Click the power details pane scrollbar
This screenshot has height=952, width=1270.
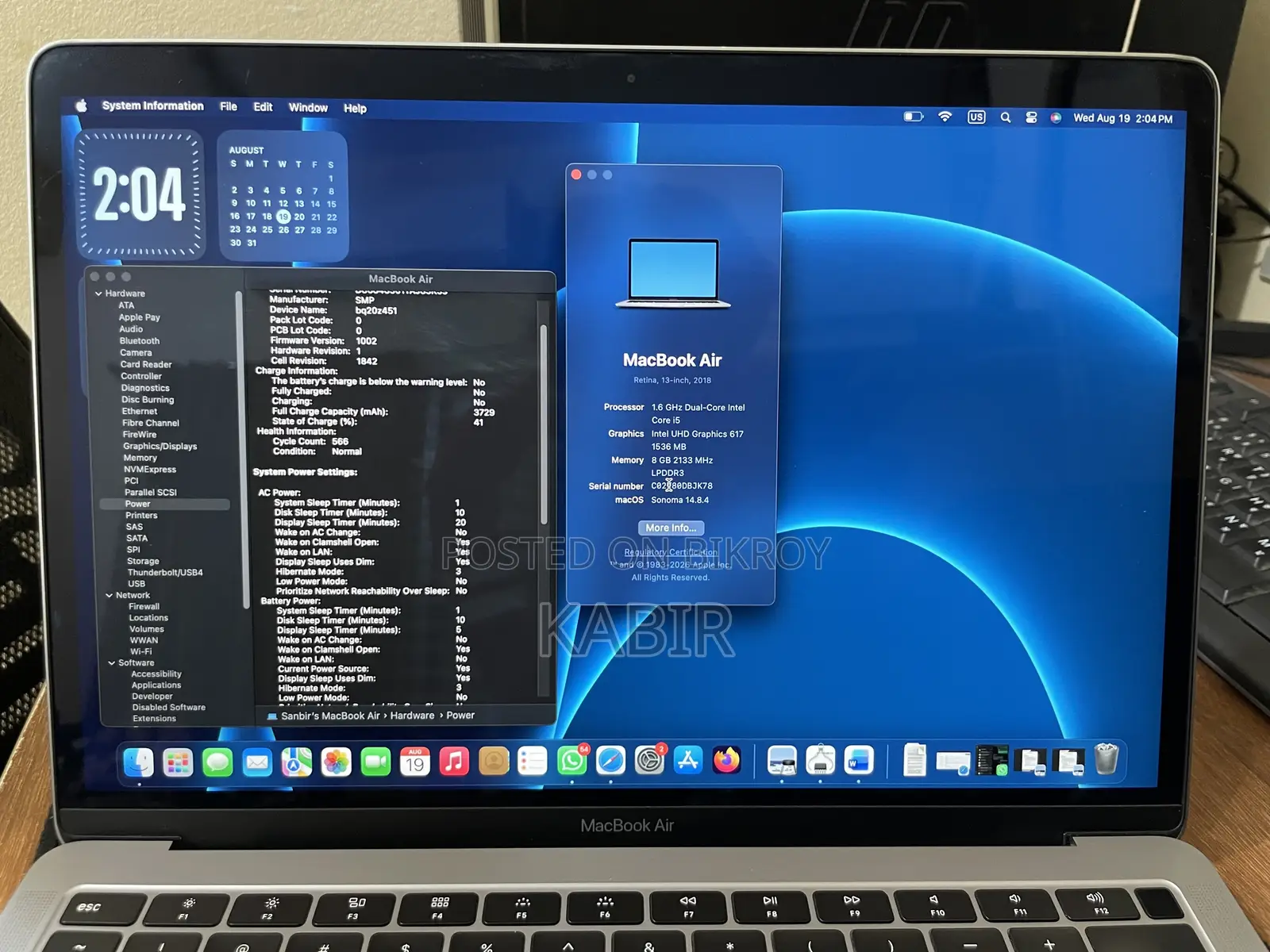pyautogui.click(x=544, y=424)
